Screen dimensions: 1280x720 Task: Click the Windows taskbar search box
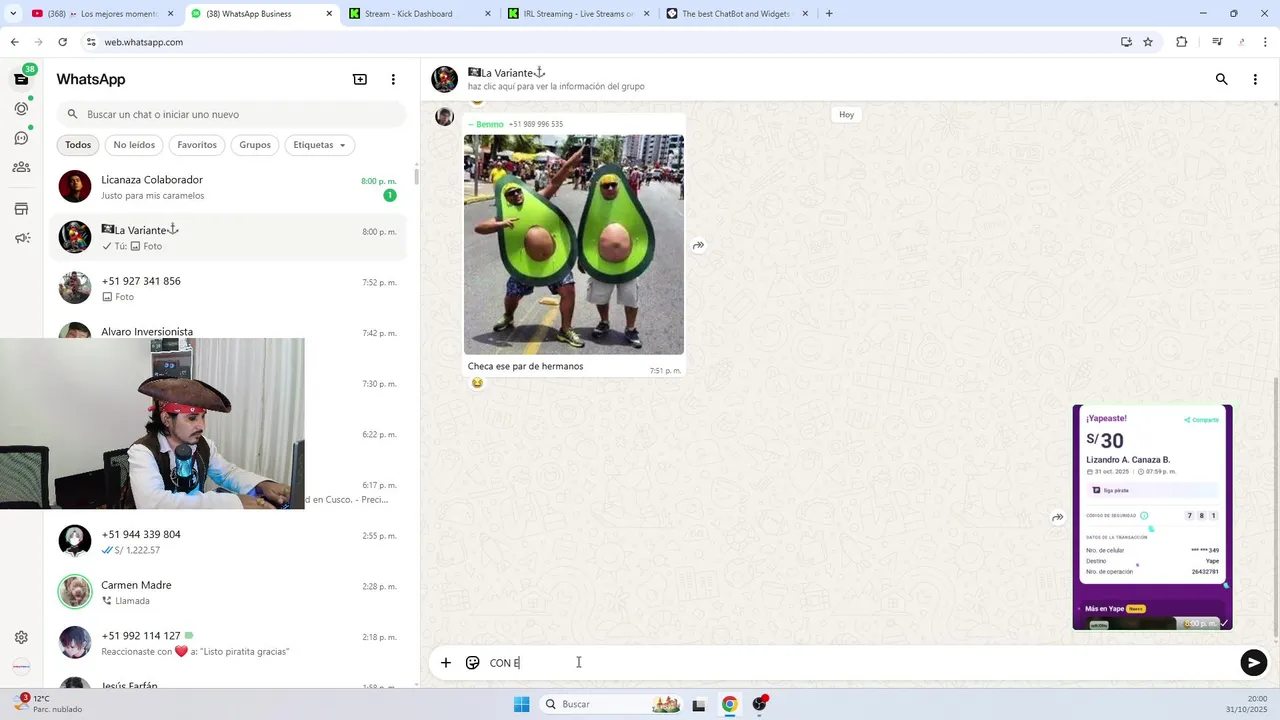pyautogui.click(x=611, y=704)
